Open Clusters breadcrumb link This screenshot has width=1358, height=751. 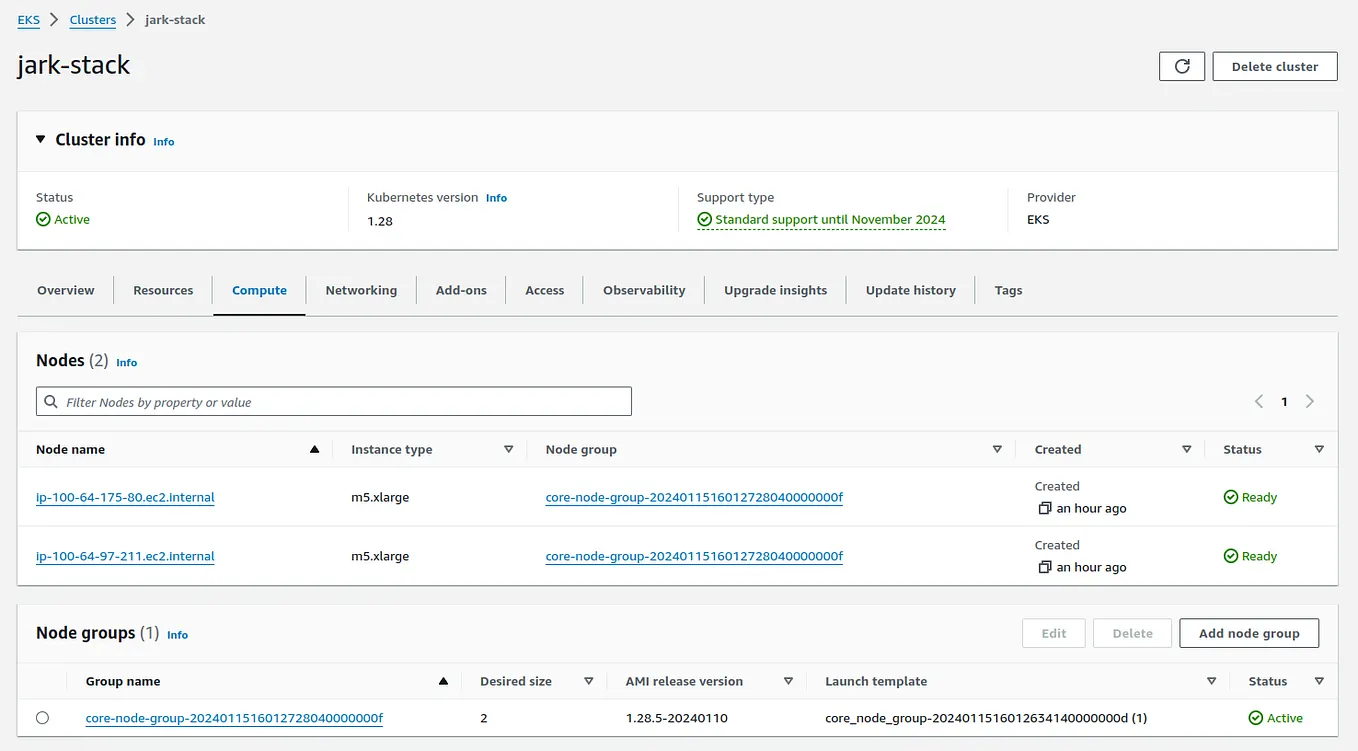93,20
